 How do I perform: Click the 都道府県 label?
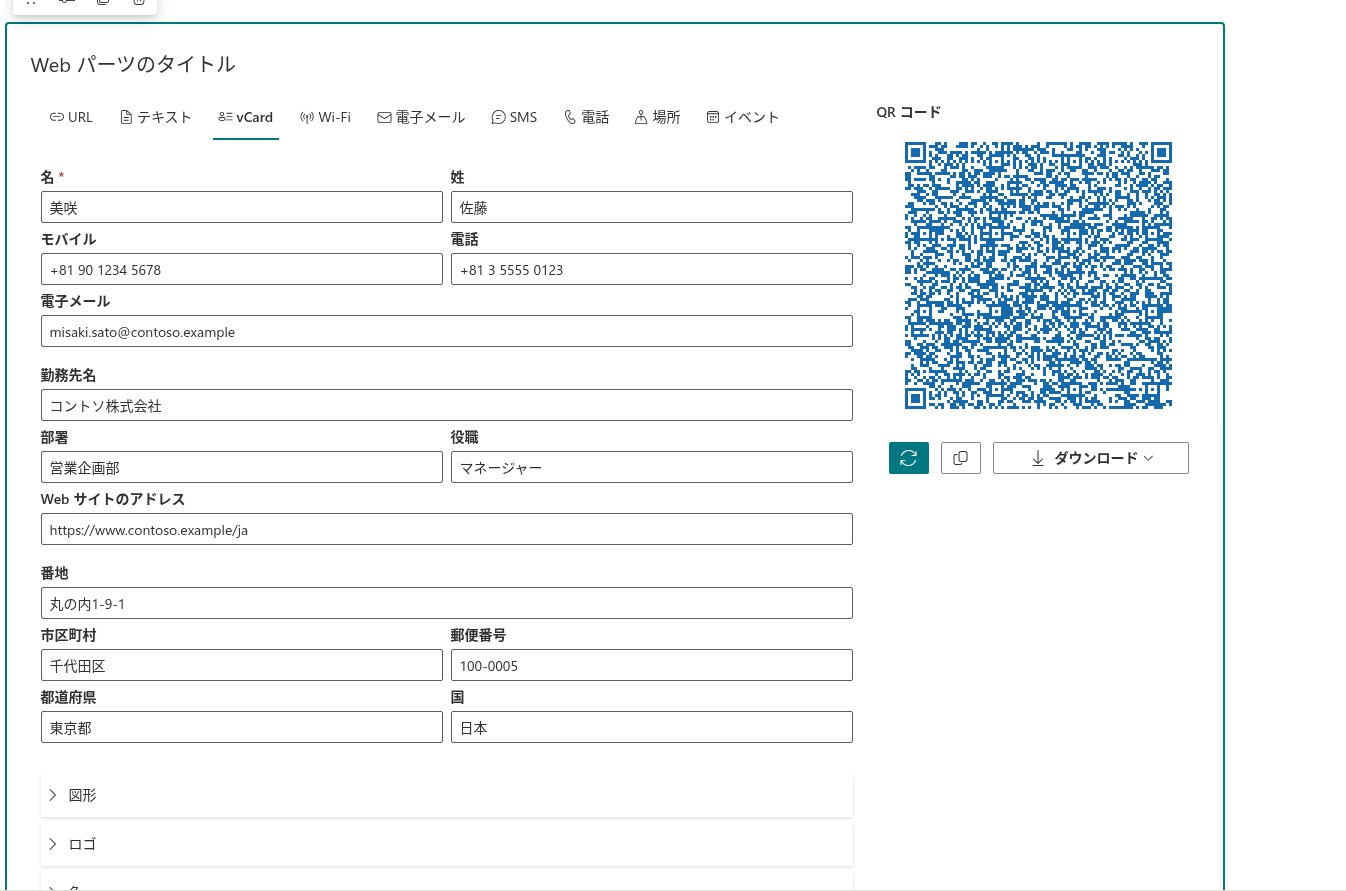69,697
